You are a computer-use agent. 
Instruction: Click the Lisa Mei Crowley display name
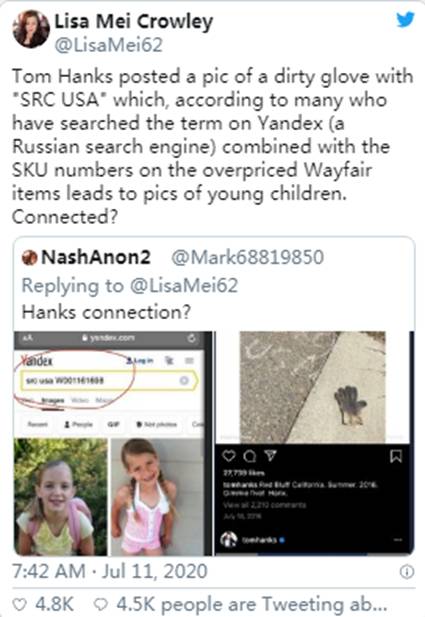coord(134,21)
